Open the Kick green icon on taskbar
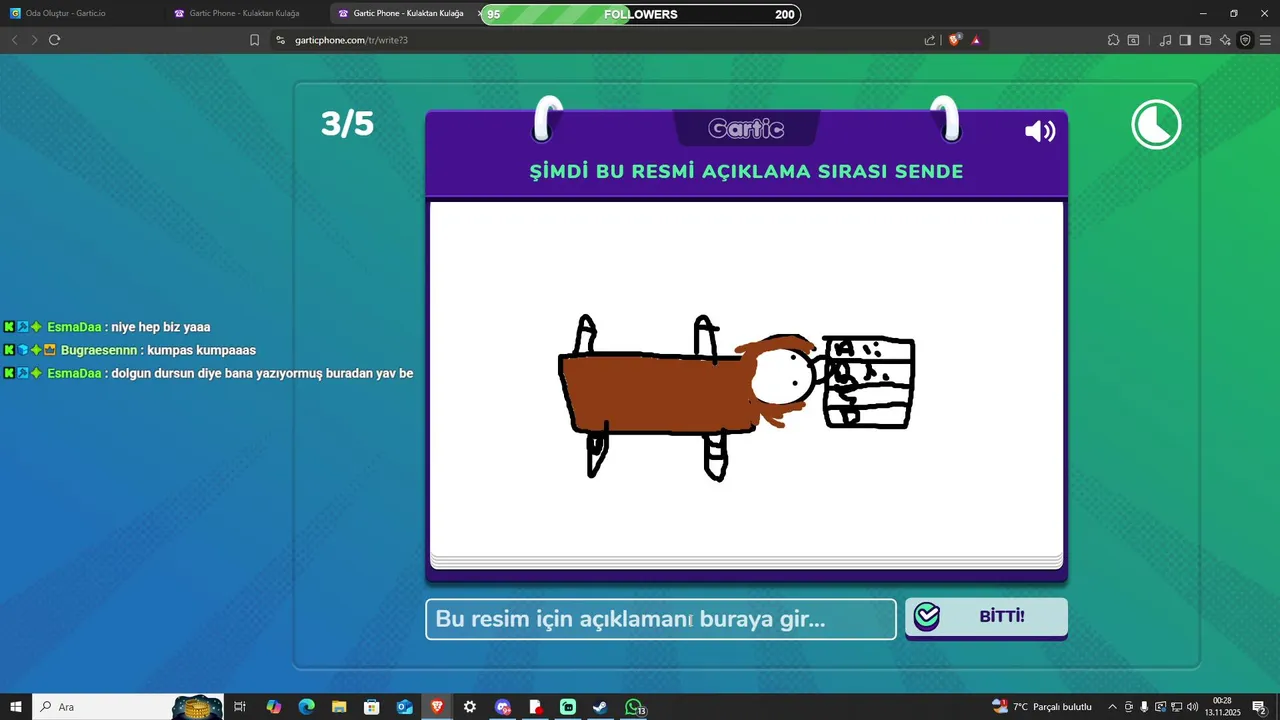This screenshot has width=1280, height=720. click(568, 707)
